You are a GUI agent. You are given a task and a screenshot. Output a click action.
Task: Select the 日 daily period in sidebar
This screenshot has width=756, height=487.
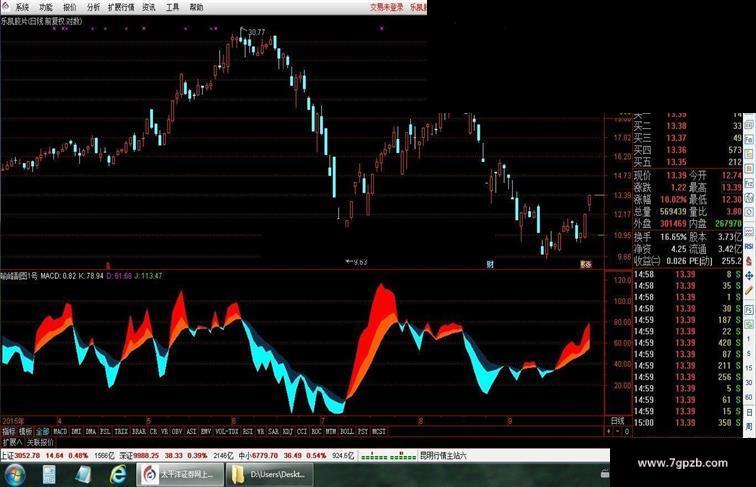(749, 412)
